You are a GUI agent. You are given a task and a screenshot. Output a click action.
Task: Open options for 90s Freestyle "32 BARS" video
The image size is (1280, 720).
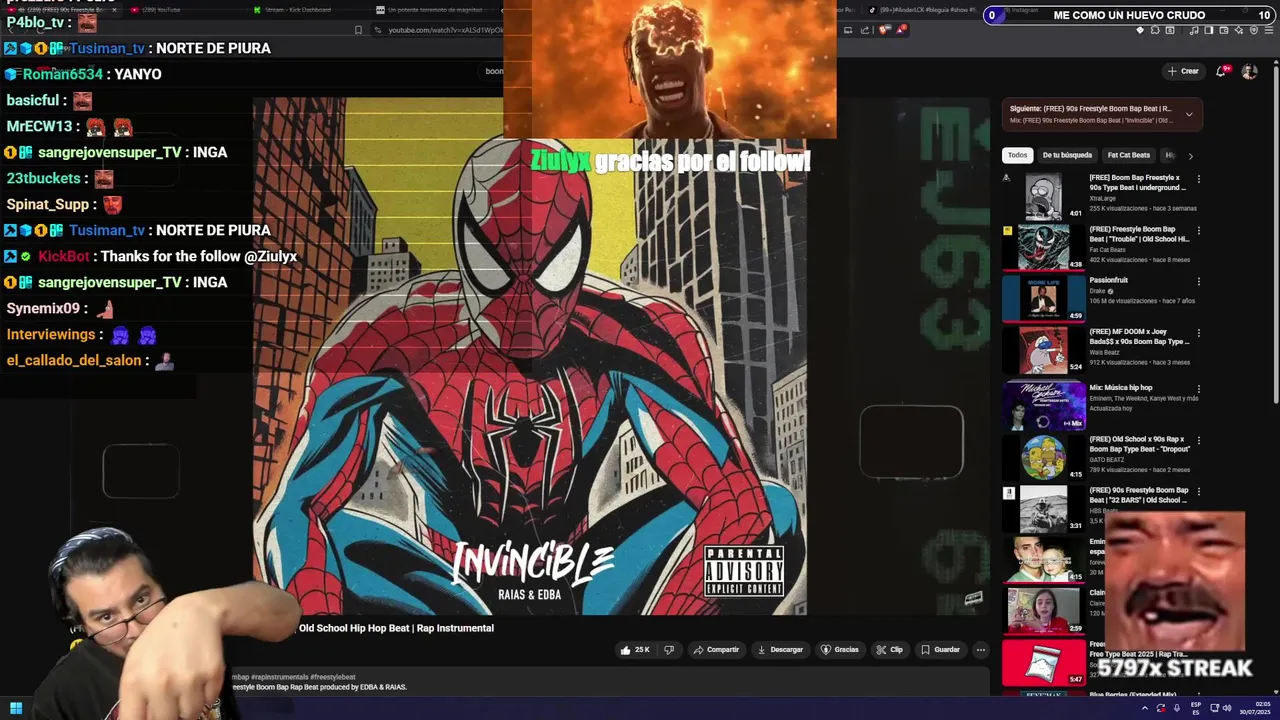tap(1198, 491)
